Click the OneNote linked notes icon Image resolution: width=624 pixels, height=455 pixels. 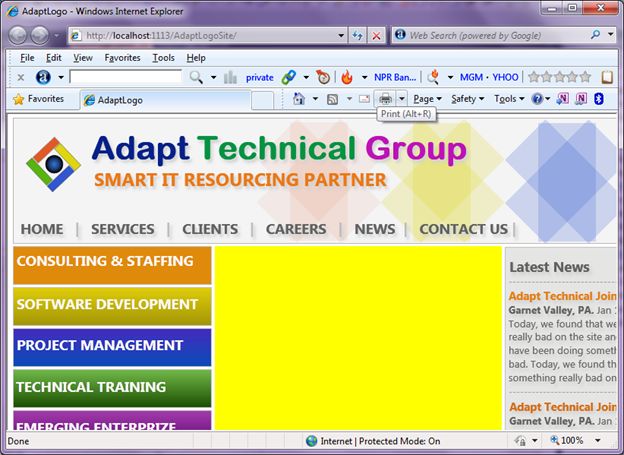581,98
